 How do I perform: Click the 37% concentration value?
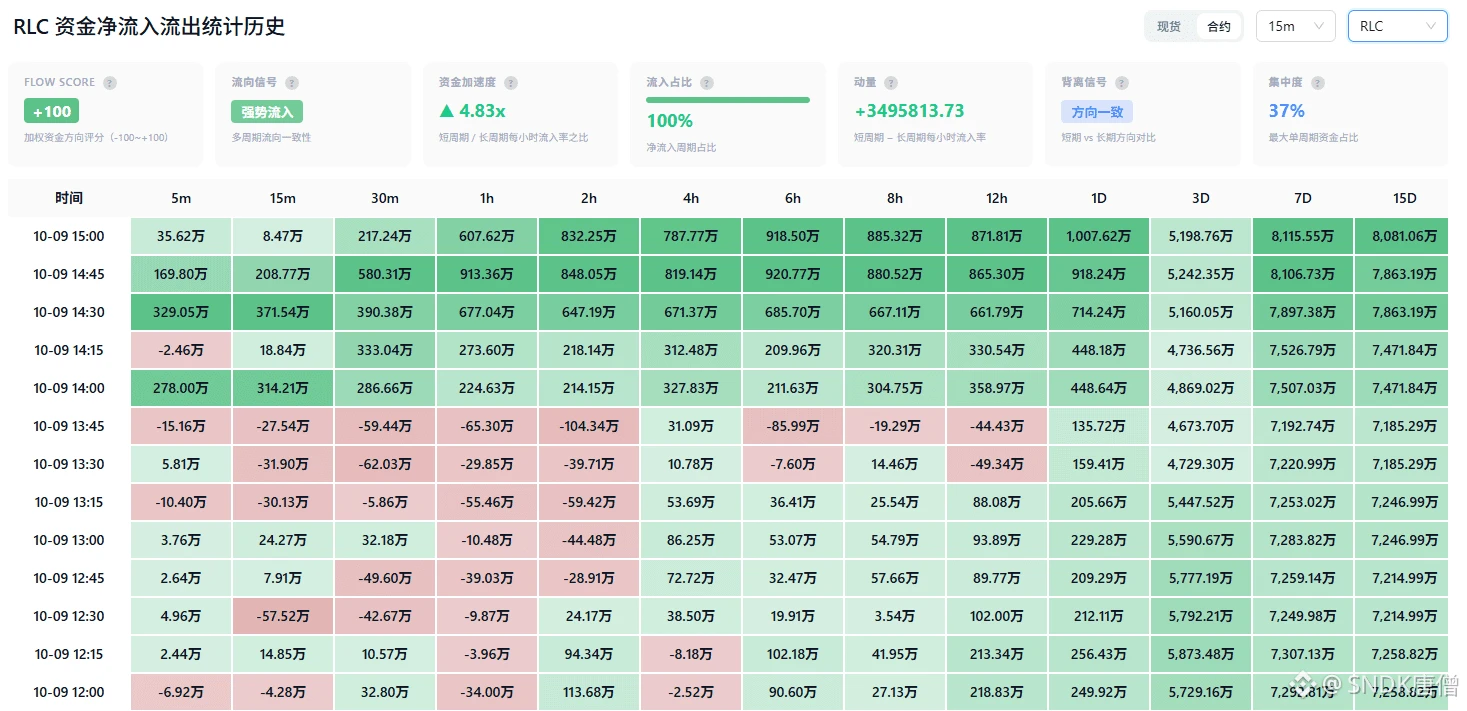click(x=1287, y=111)
